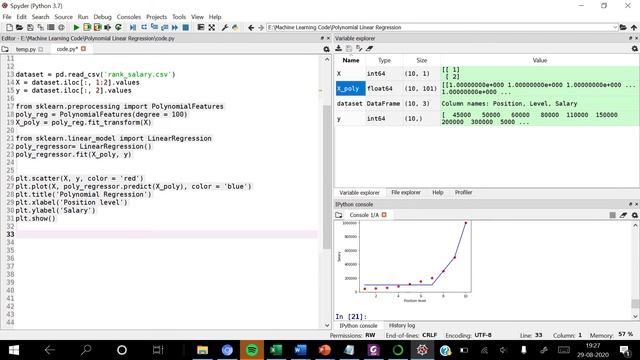Remove all variables eraser icon
This screenshot has height=360, width=640.
369,48
